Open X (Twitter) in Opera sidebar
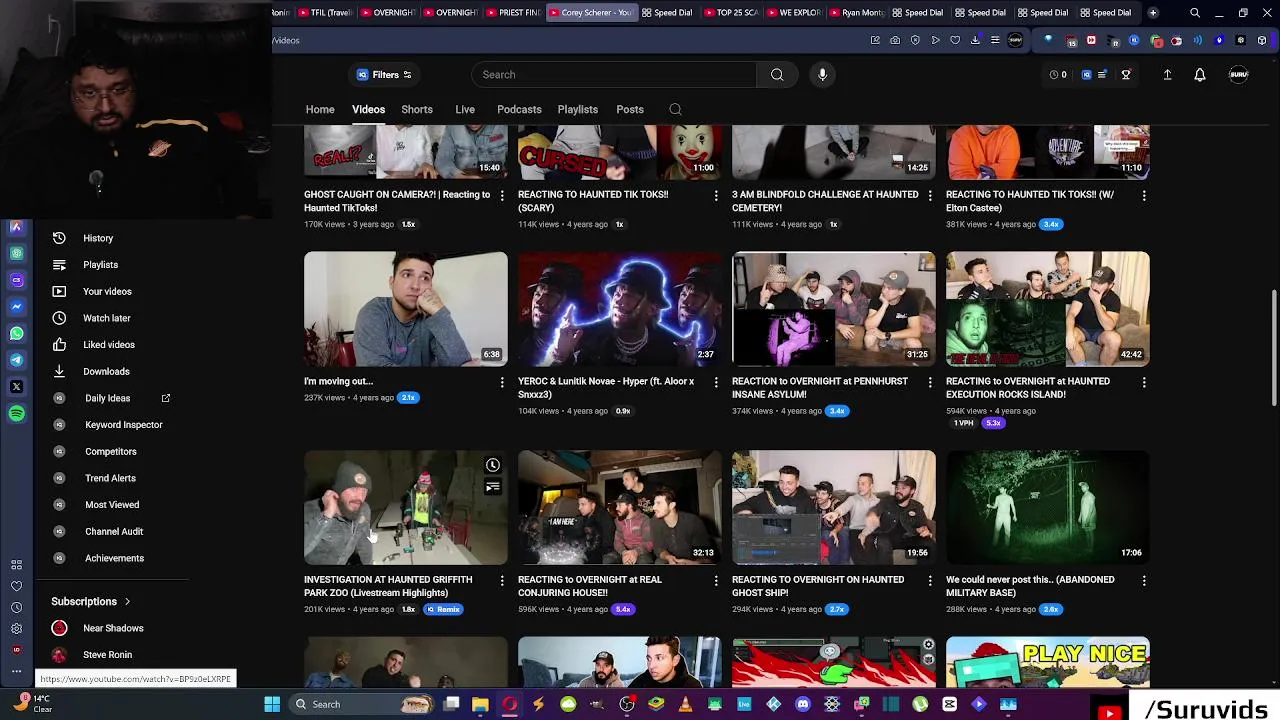Image resolution: width=1280 pixels, height=720 pixels. tap(16, 386)
